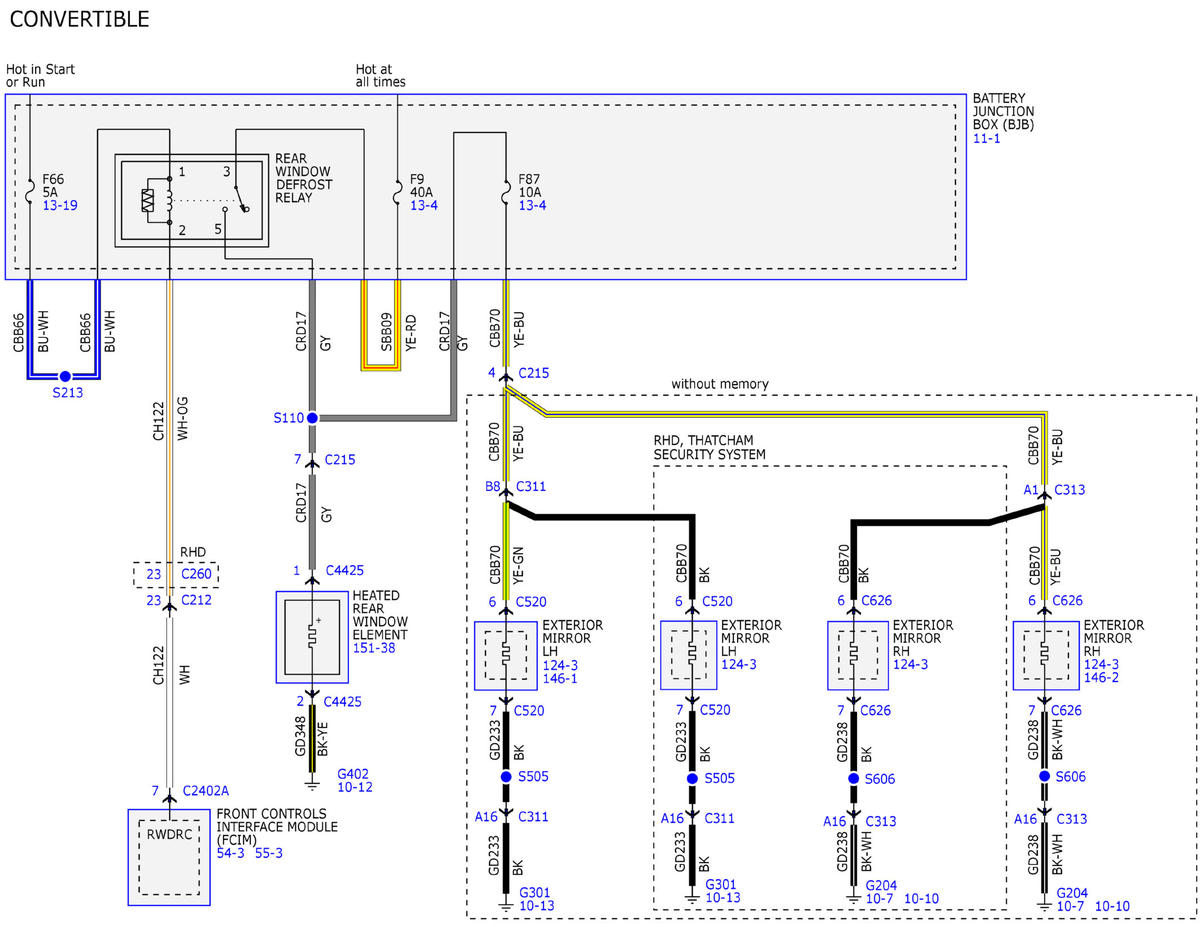Click the CONVERTIBLE diagram title
1200x927 pixels.
pos(80,19)
